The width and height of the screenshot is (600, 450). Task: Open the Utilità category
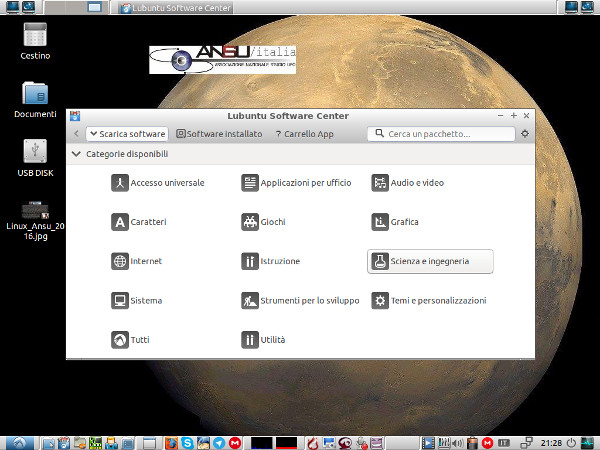(263, 340)
